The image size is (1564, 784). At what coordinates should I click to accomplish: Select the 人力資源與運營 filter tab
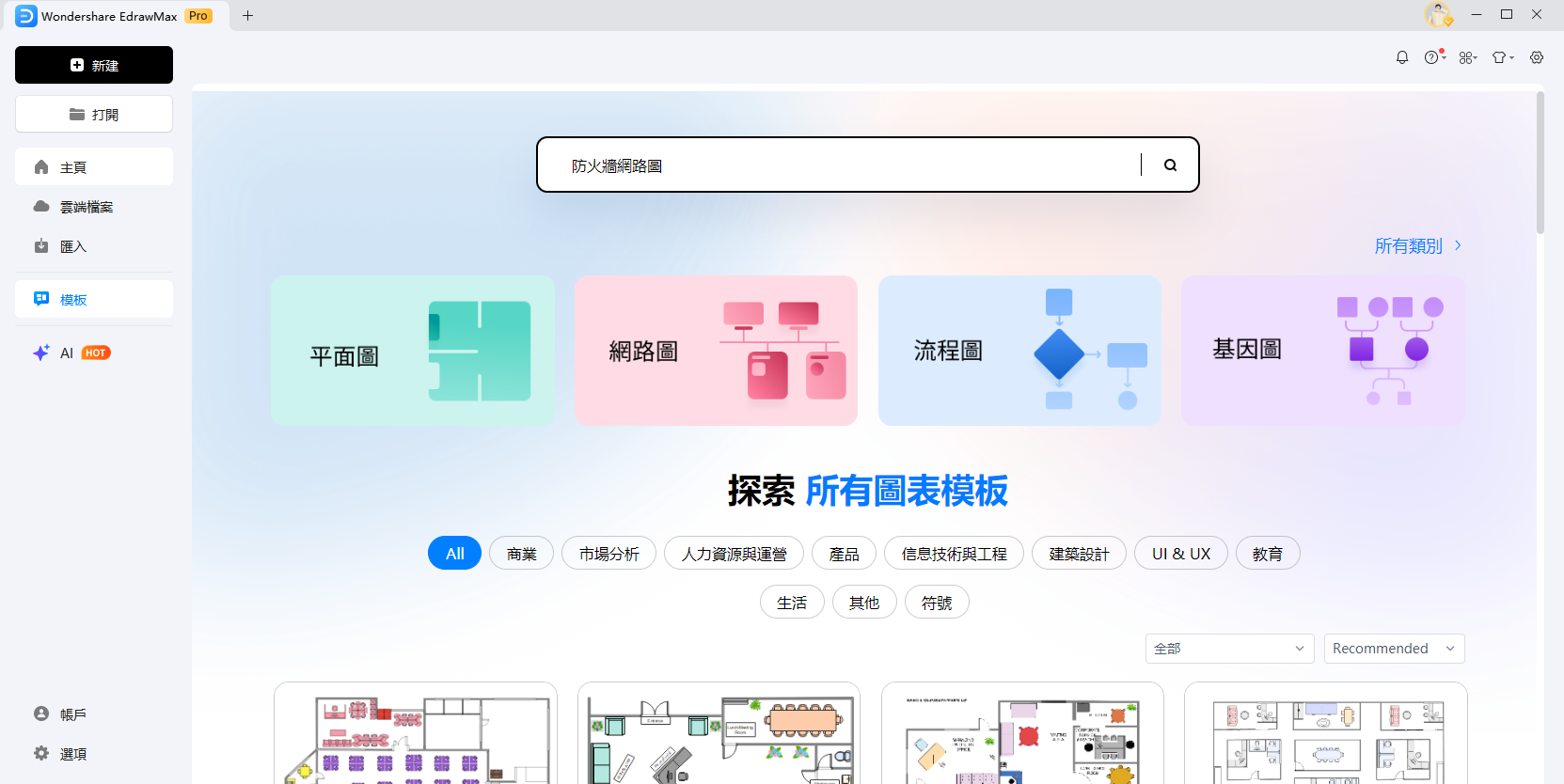point(735,554)
